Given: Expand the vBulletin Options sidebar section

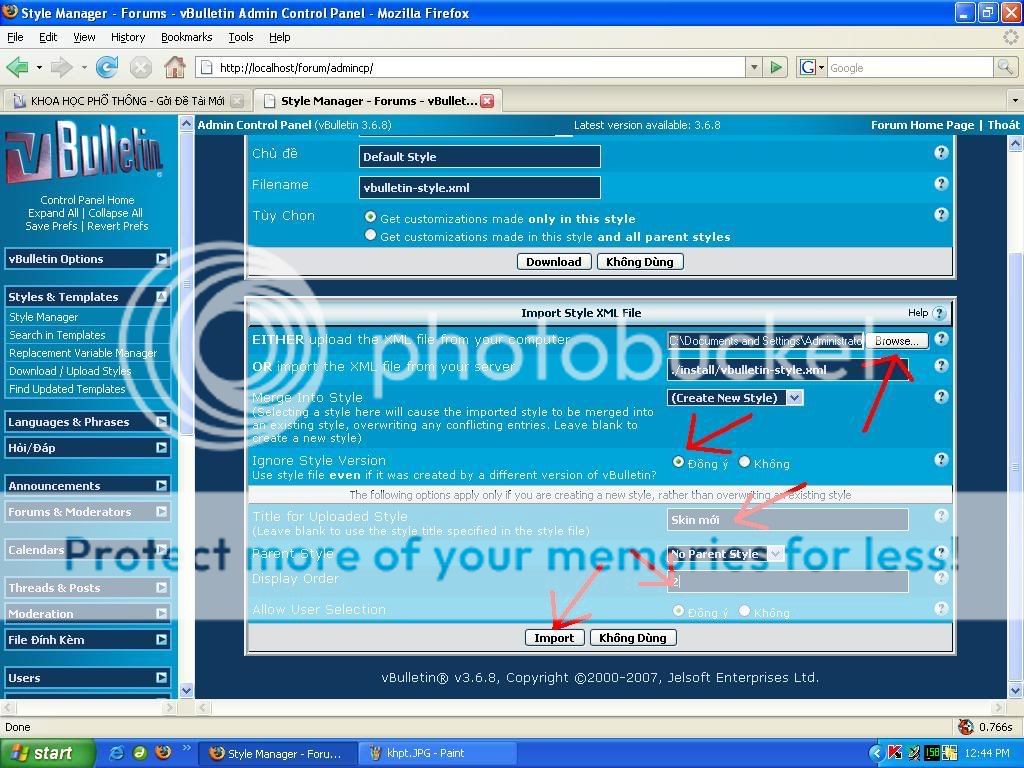Looking at the screenshot, I should [x=161, y=259].
